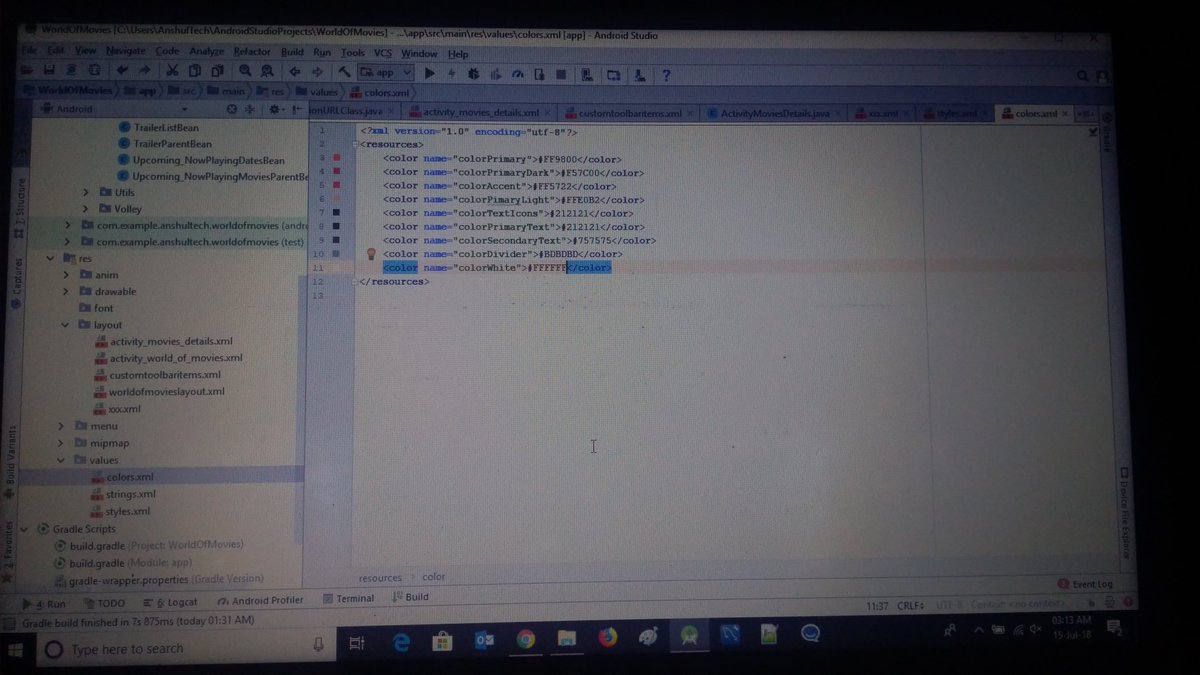Expand the Utils folder
Image resolution: width=1200 pixels, height=675 pixels.
tap(87, 192)
